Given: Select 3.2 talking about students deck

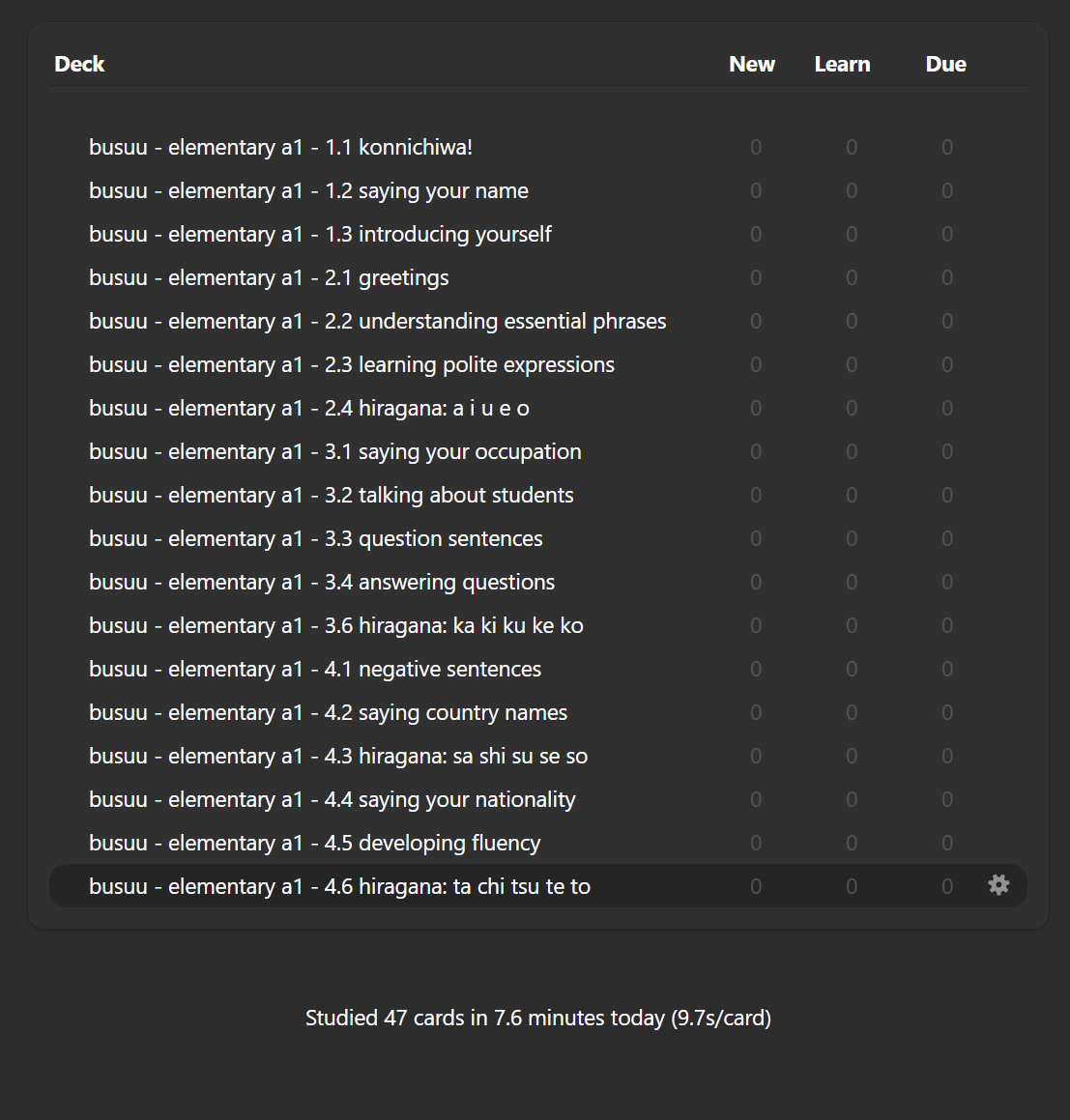Looking at the screenshot, I should coord(332,496).
